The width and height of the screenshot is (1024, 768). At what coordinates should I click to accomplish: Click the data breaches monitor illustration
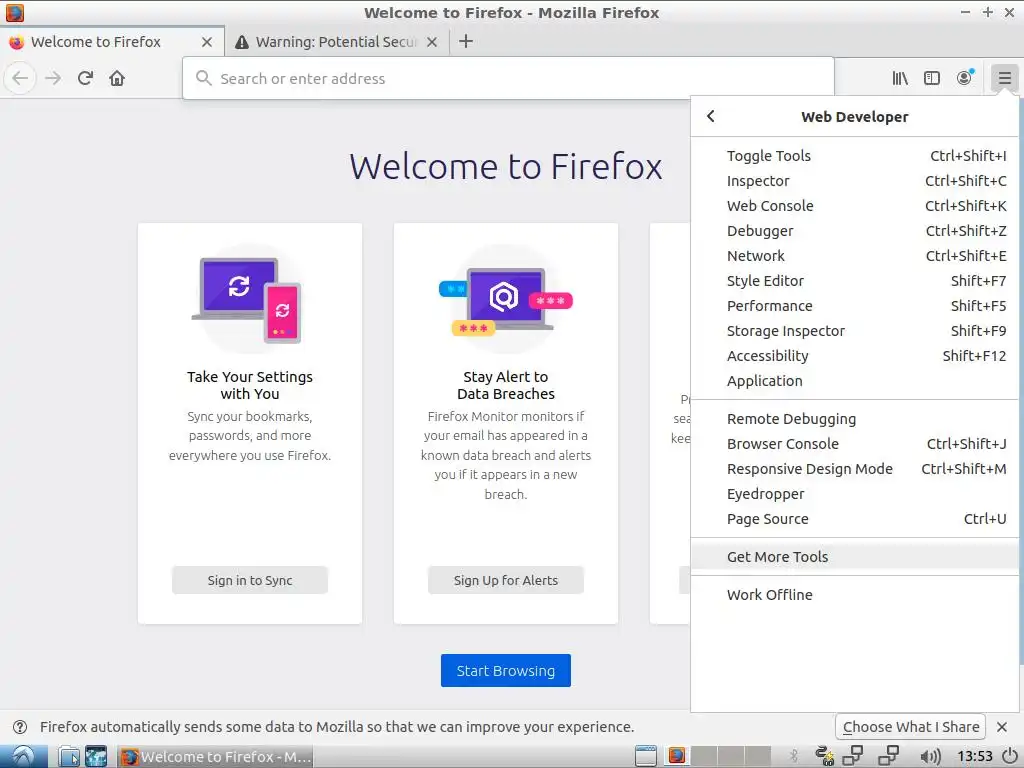click(505, 300)
